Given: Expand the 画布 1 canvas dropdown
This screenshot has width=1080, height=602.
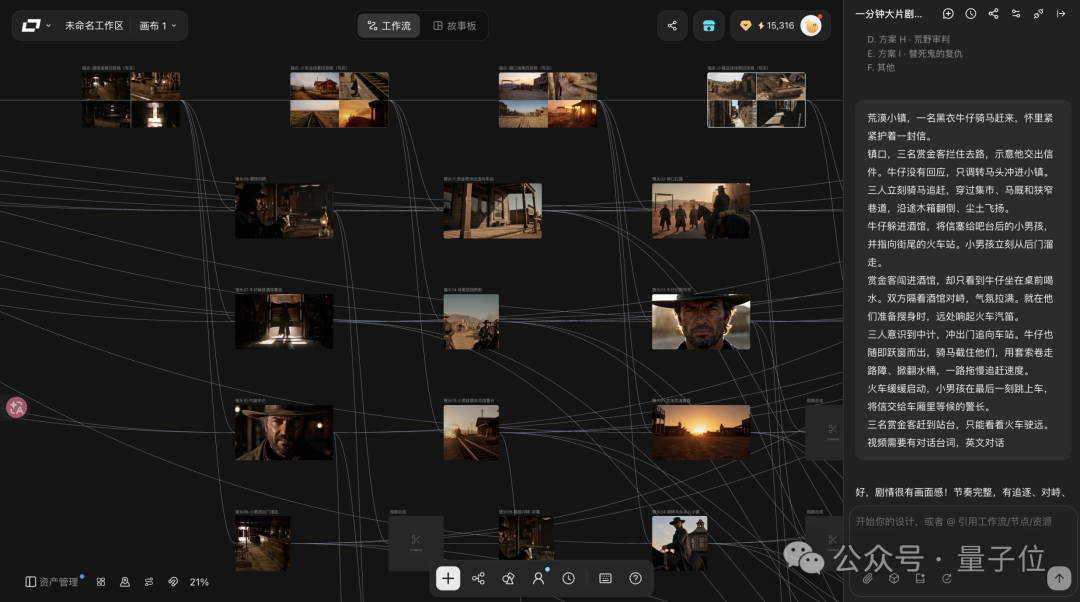Looking at the screenshot, I should [x=158, y=25].
